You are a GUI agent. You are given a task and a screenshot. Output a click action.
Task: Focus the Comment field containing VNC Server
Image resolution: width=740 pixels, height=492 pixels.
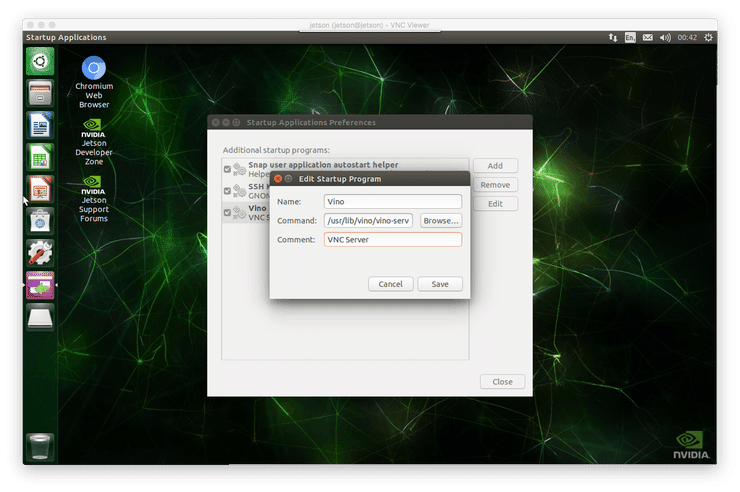pyautogui.click(x=393, y=240)
